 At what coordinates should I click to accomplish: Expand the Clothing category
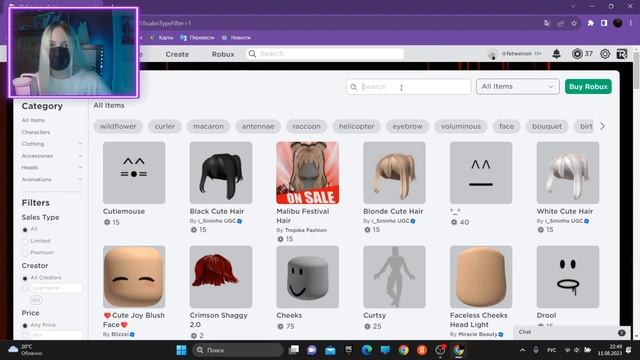point(80,144)
